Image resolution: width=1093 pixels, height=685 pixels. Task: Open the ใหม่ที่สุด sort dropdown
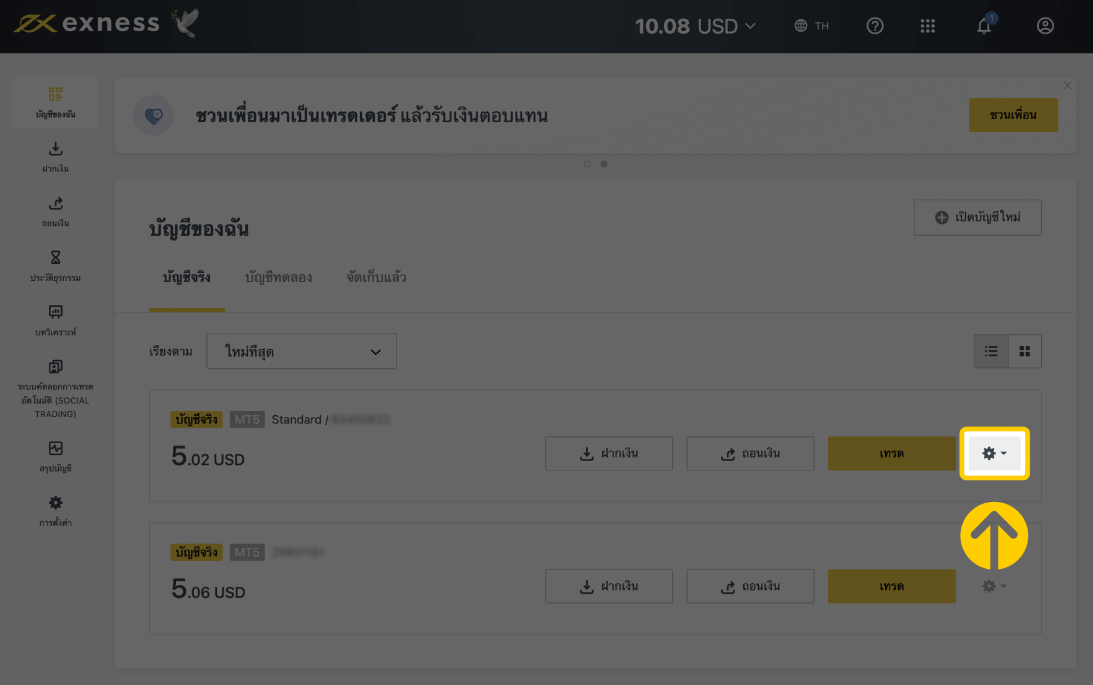tap(301, 352)
